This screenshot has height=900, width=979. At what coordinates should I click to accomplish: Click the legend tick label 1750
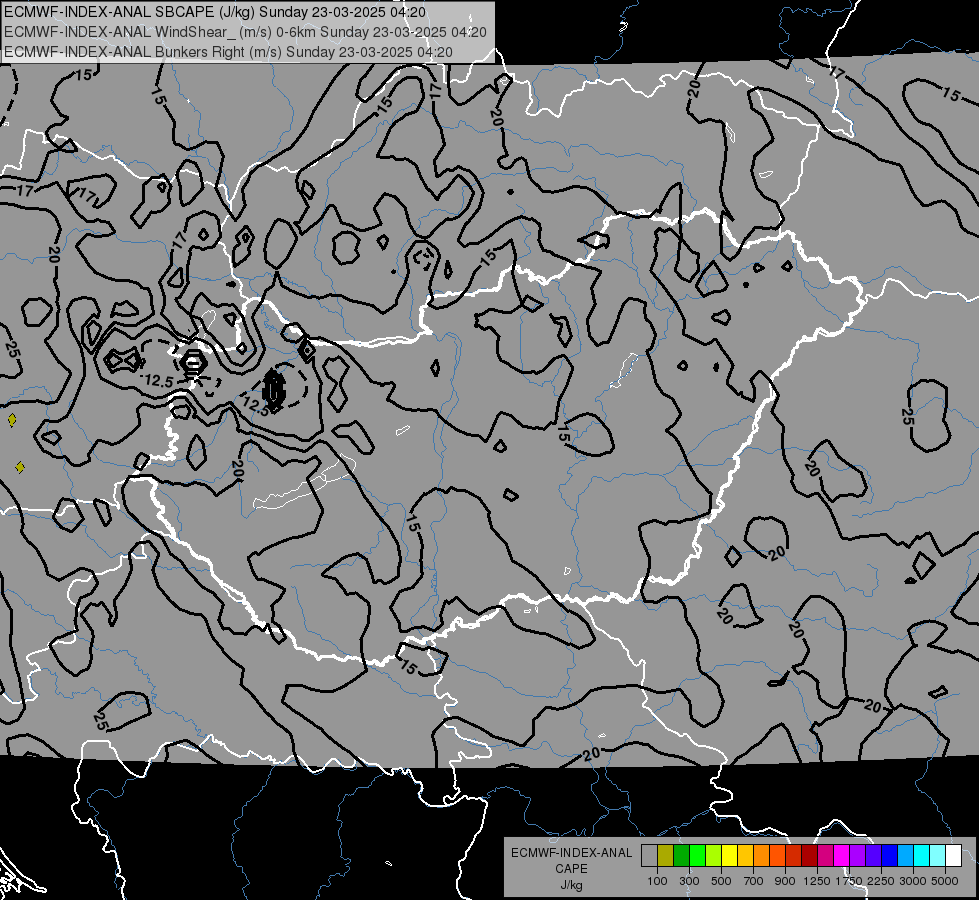pyautogui.click(x=849, y=881)
